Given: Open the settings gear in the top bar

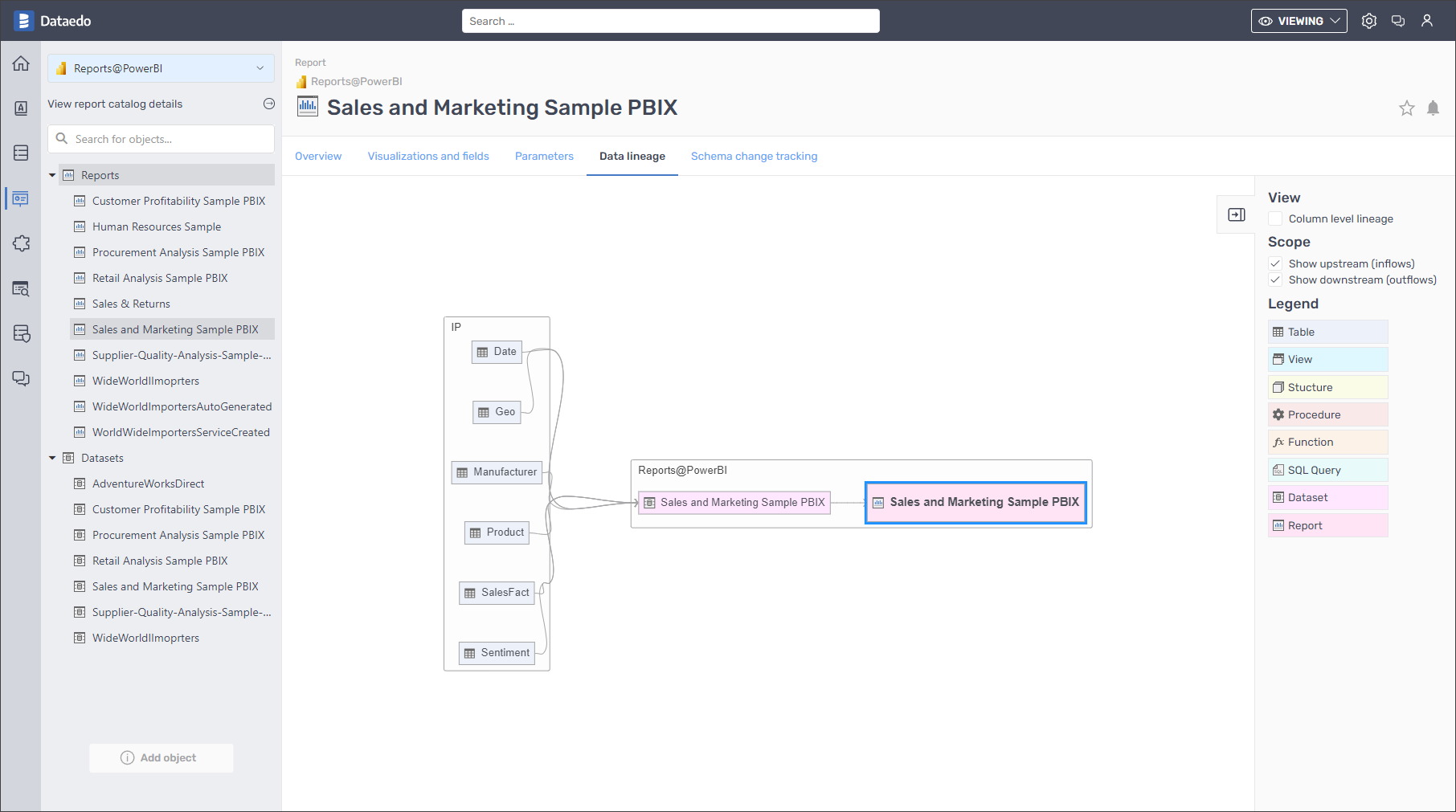Looking at the screenshot, I should click(x=1368, y=20).
